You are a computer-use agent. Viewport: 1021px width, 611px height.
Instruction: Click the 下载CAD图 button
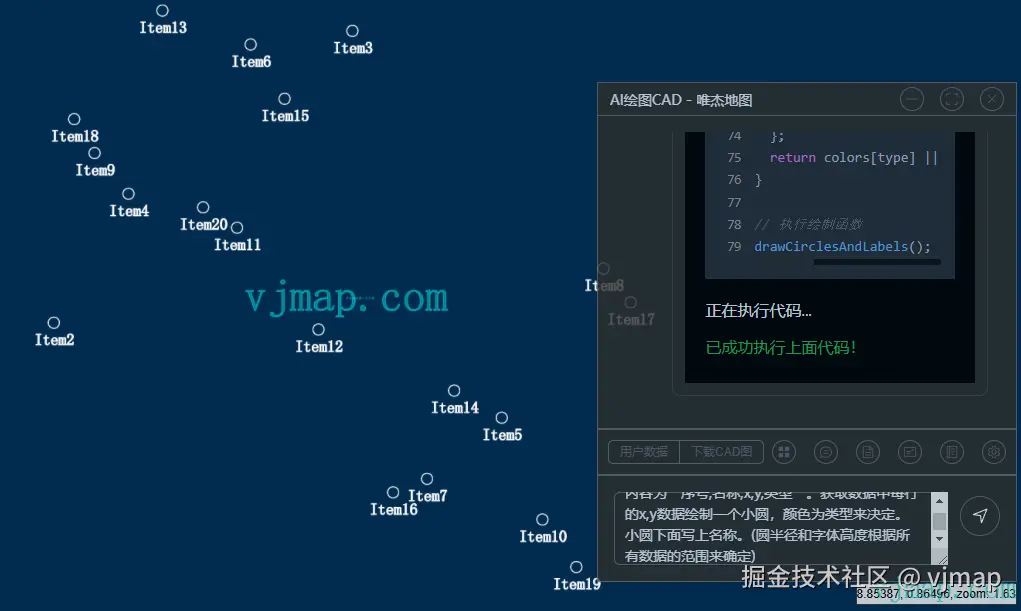[721, 452]
